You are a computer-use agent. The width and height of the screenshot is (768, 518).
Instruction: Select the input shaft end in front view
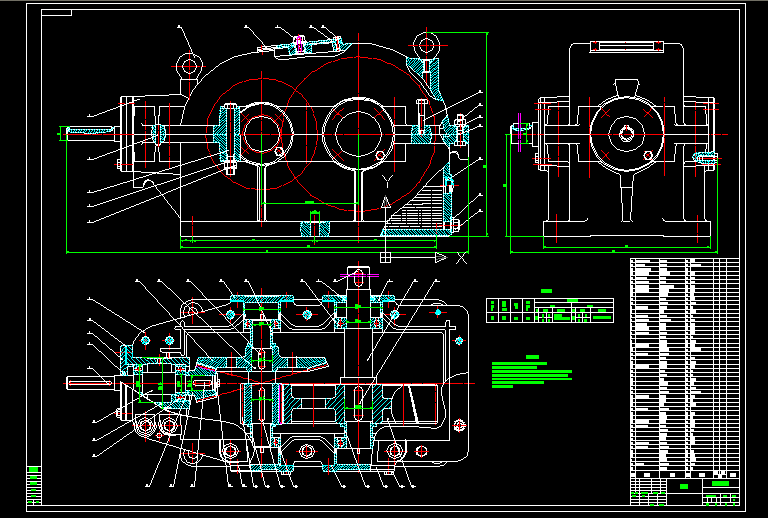90,131
